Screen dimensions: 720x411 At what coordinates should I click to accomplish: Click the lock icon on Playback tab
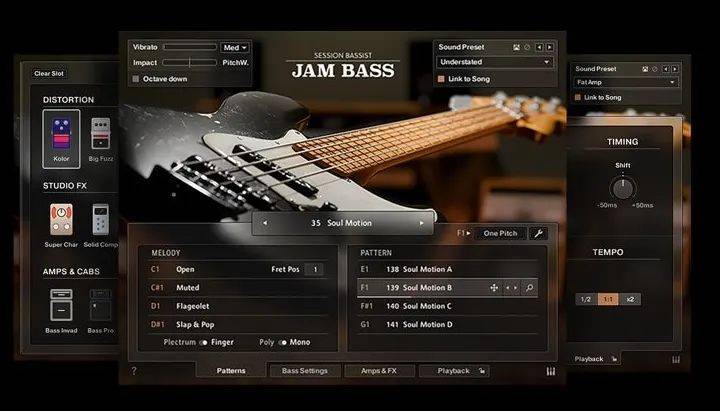pyautogui.click(x=482, y=371)
